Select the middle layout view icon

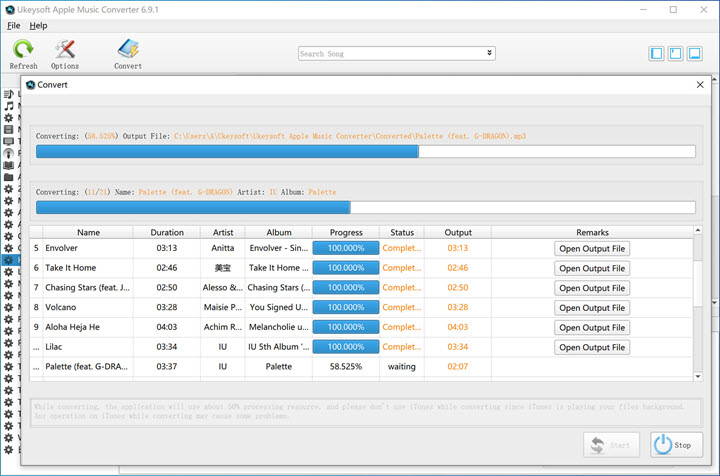click(676, 53)
